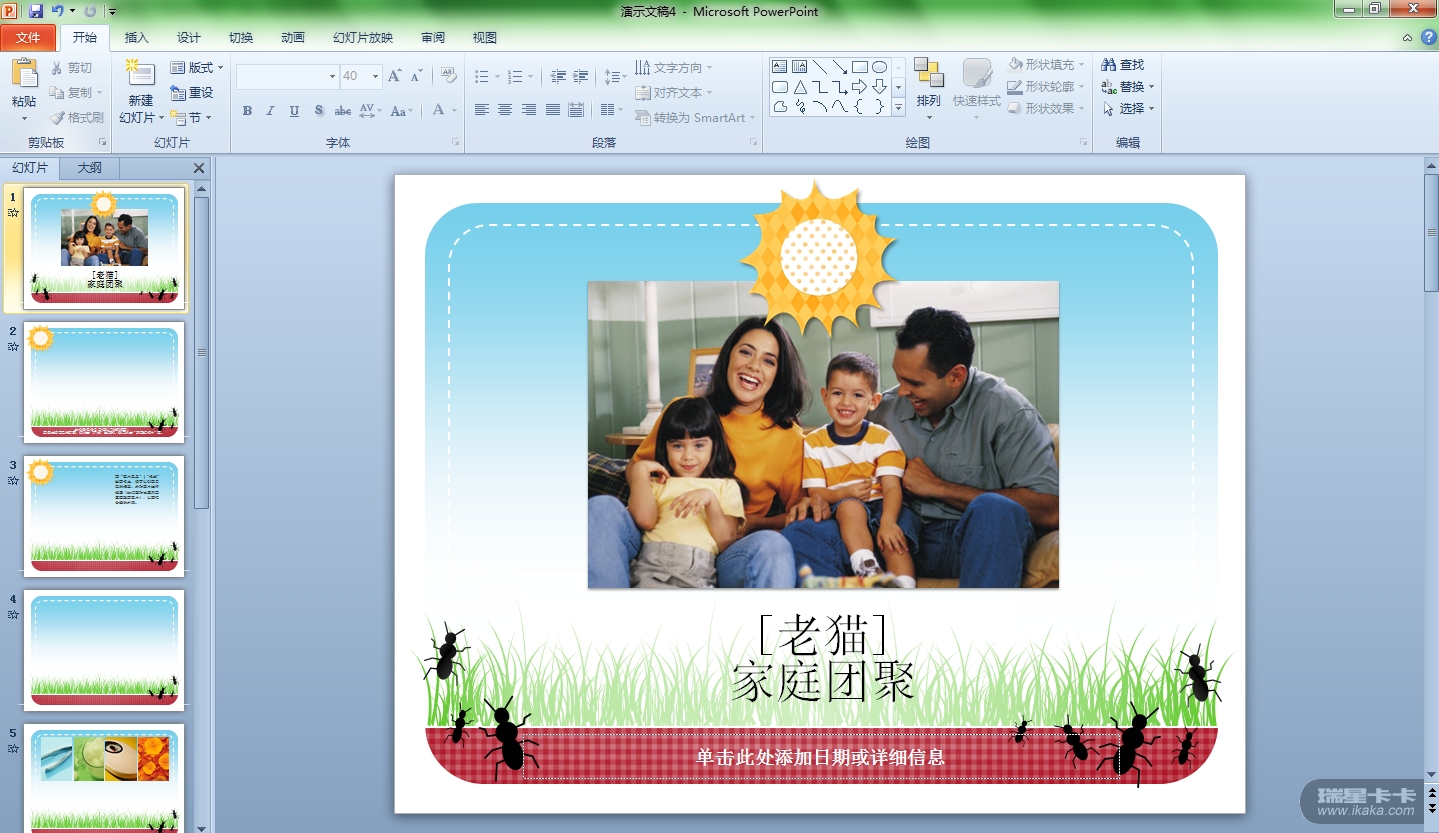Switch to the 视图 View tab
Screen dimensions: 1439x833
pos(485,38)
